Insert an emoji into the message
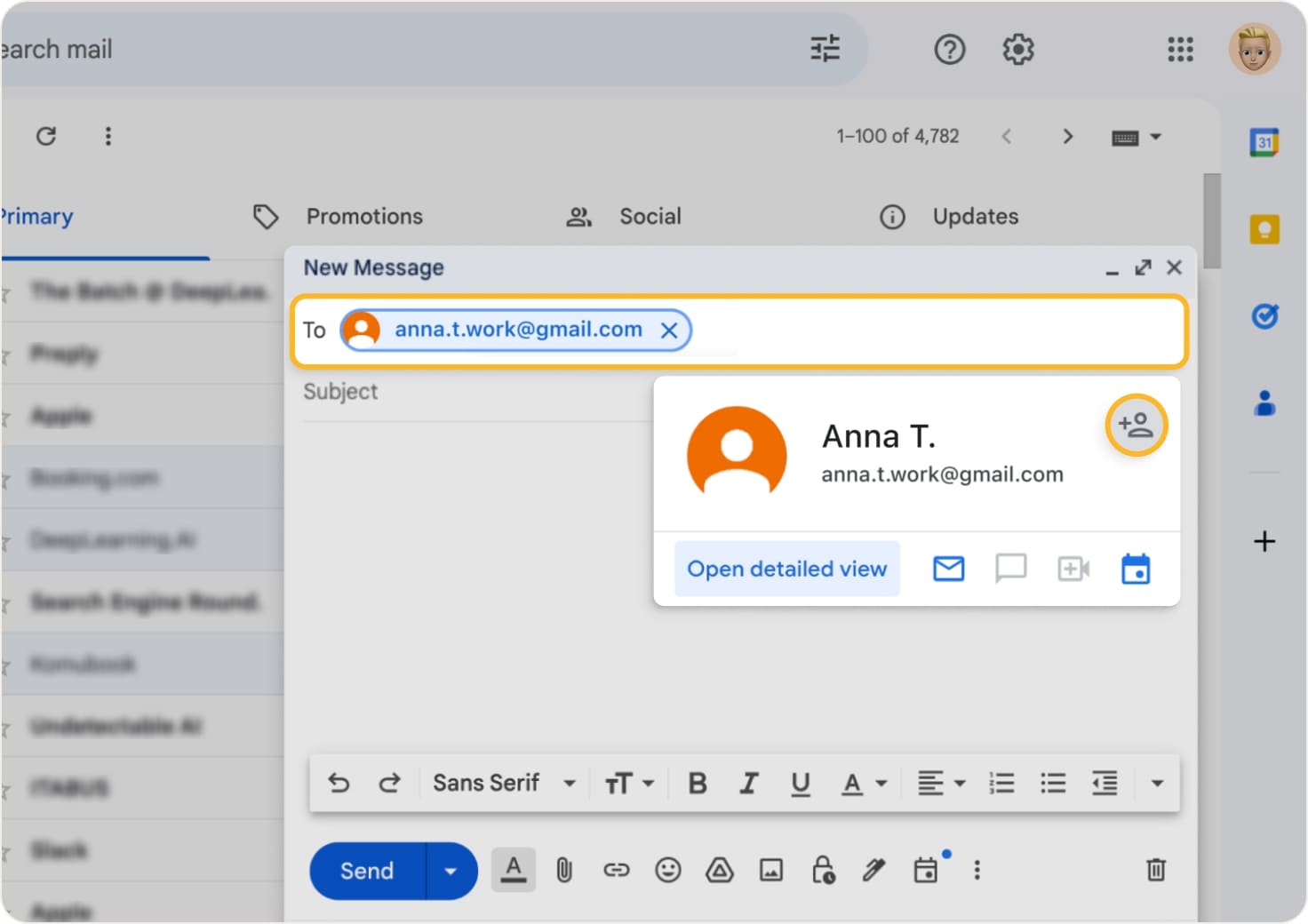Image resolution: width=1308 pixels, height=924 pixels. tap(668, 870)
